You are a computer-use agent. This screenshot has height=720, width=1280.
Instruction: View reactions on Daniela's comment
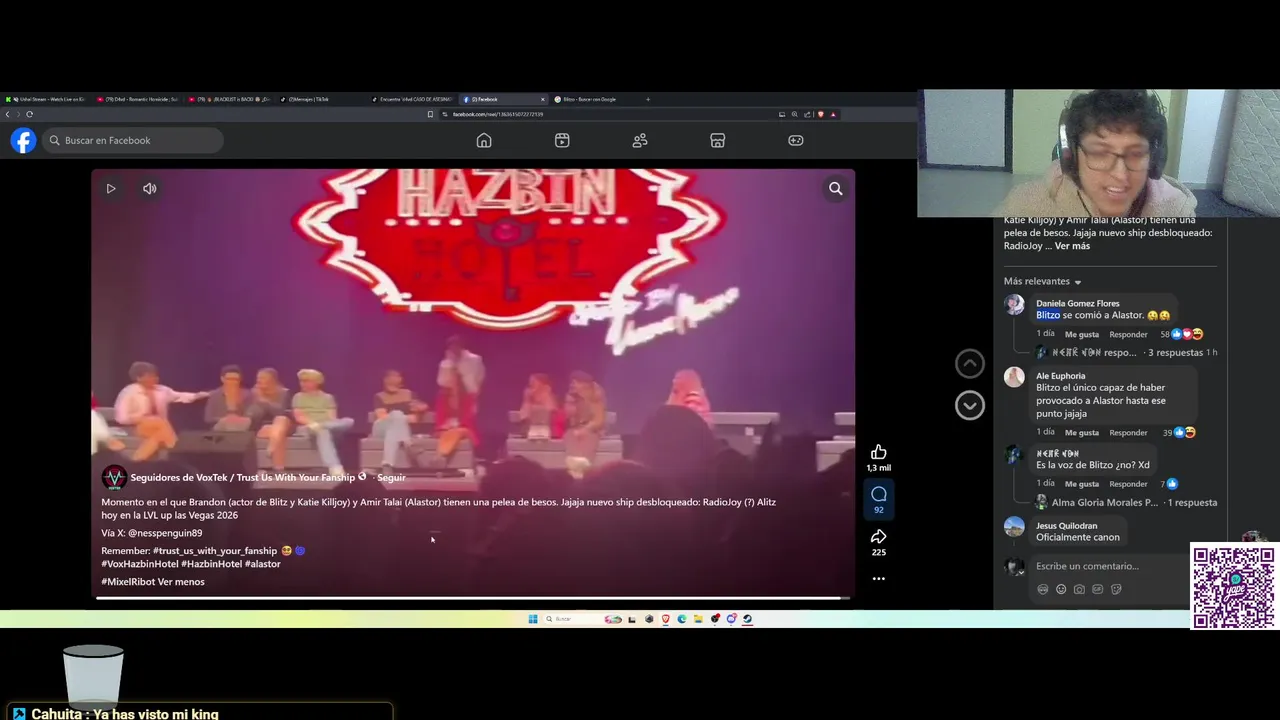point(1182,334)
